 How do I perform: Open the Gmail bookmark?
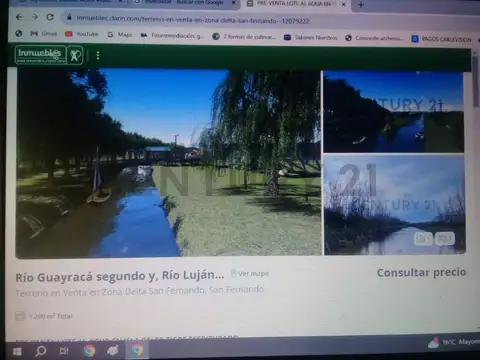point(44,34)
